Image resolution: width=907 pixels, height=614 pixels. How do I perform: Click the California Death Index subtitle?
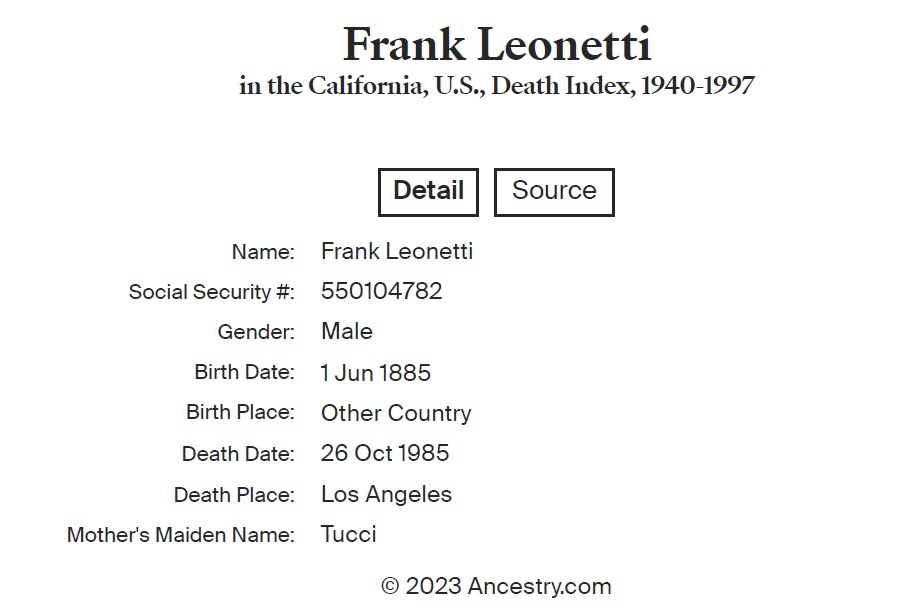[x=496, y=86]
